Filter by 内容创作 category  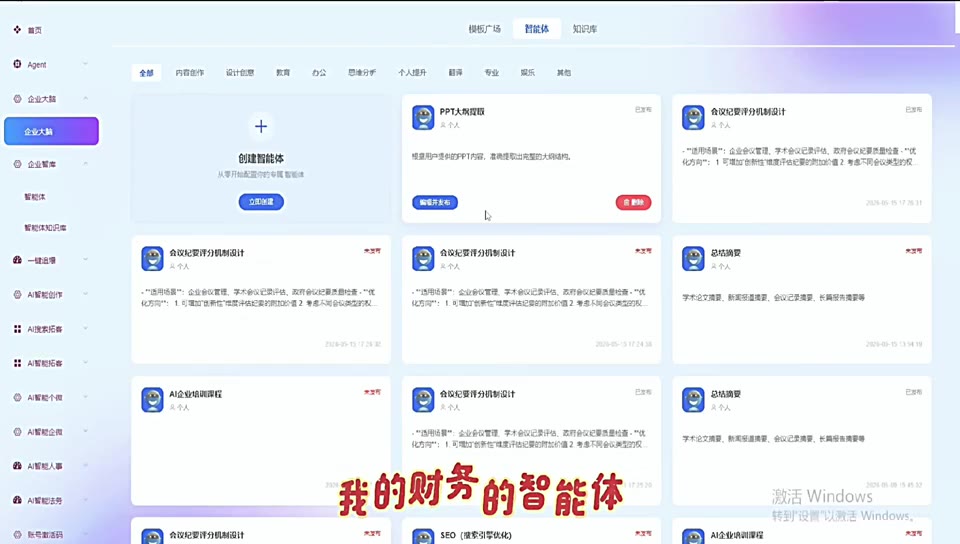point(190,72)
